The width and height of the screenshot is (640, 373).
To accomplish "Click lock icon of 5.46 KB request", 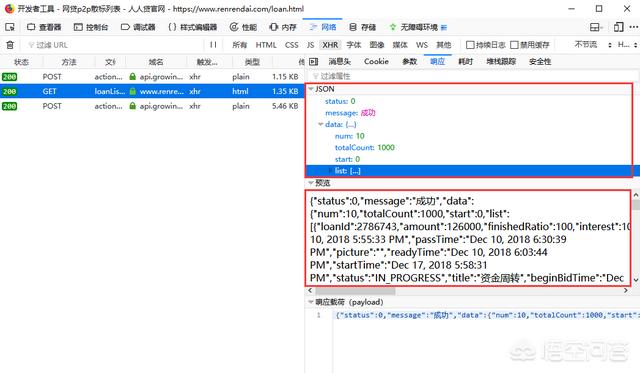I will (132, 106).
